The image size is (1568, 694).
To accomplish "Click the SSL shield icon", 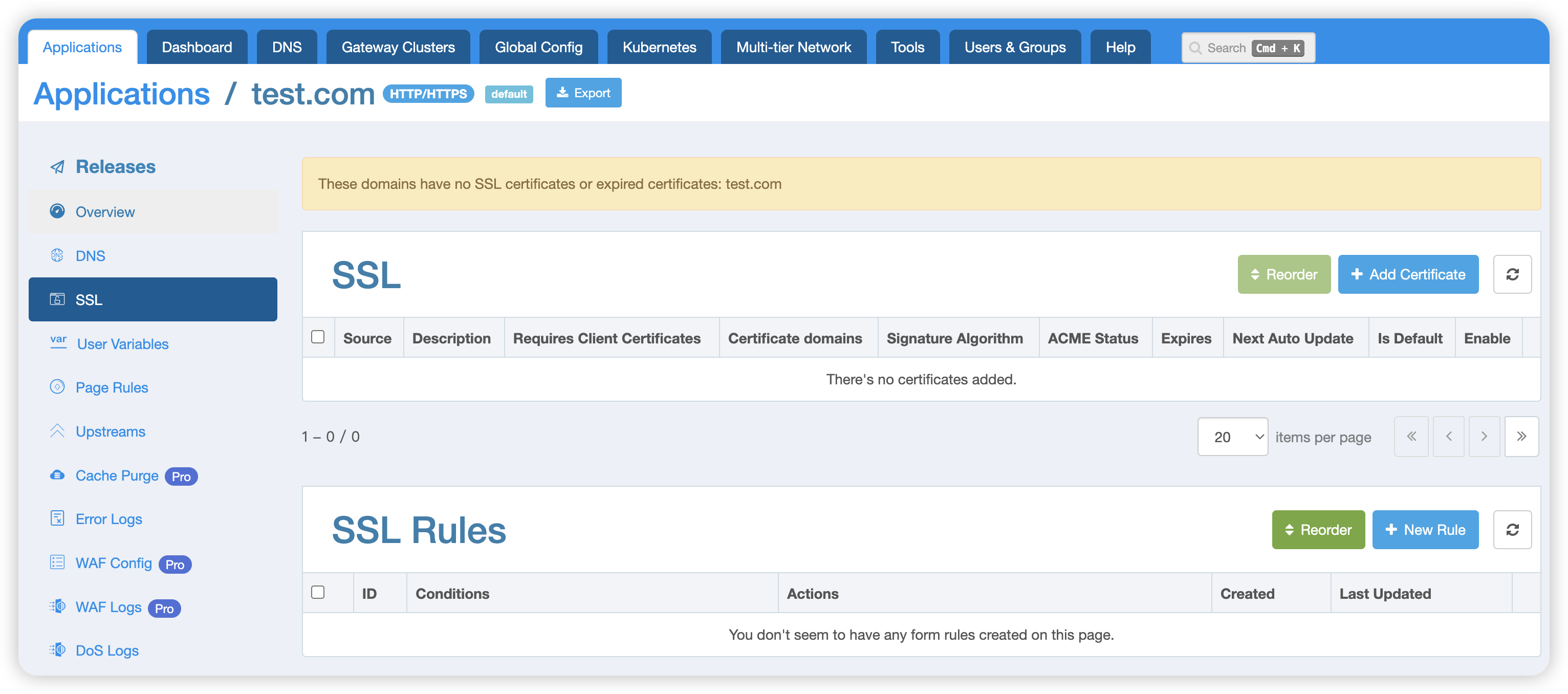I will coord(57,299).
